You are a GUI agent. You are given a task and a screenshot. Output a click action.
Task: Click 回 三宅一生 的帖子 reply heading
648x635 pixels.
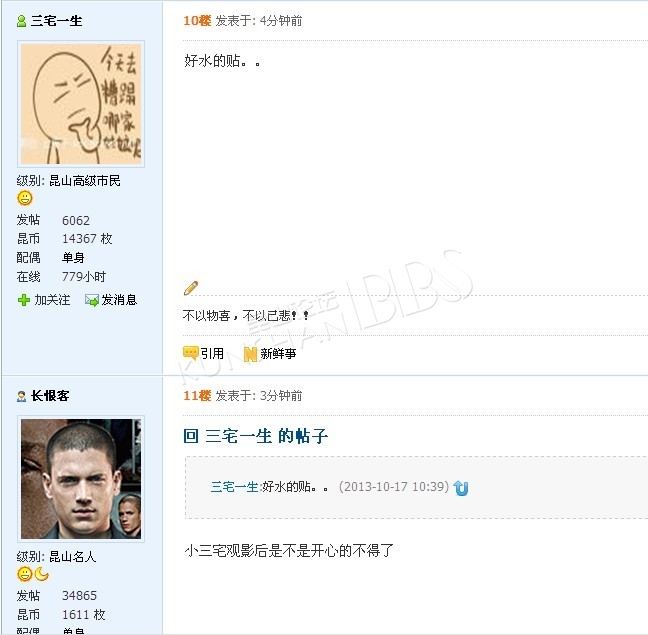(x=256, y=436)
